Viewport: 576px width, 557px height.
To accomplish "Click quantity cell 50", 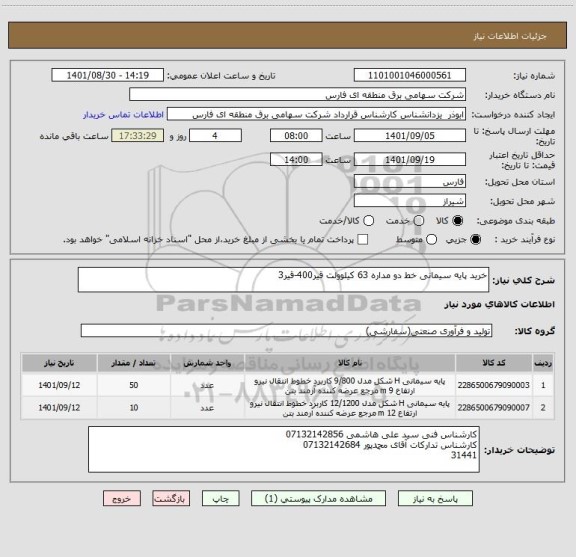I will point(134,385).
